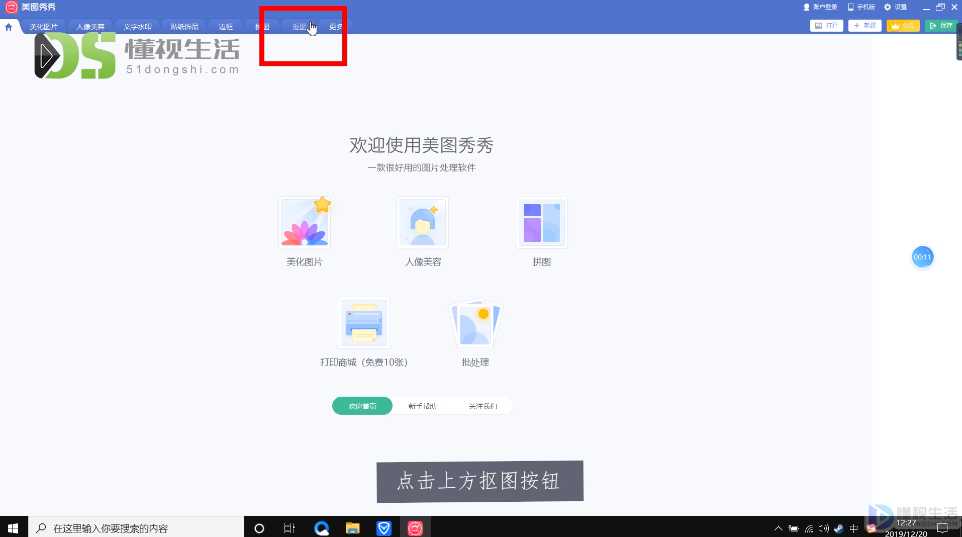Click the green save/share button
Viewport: 962px width, 537px height.
(x=941, y=26)
